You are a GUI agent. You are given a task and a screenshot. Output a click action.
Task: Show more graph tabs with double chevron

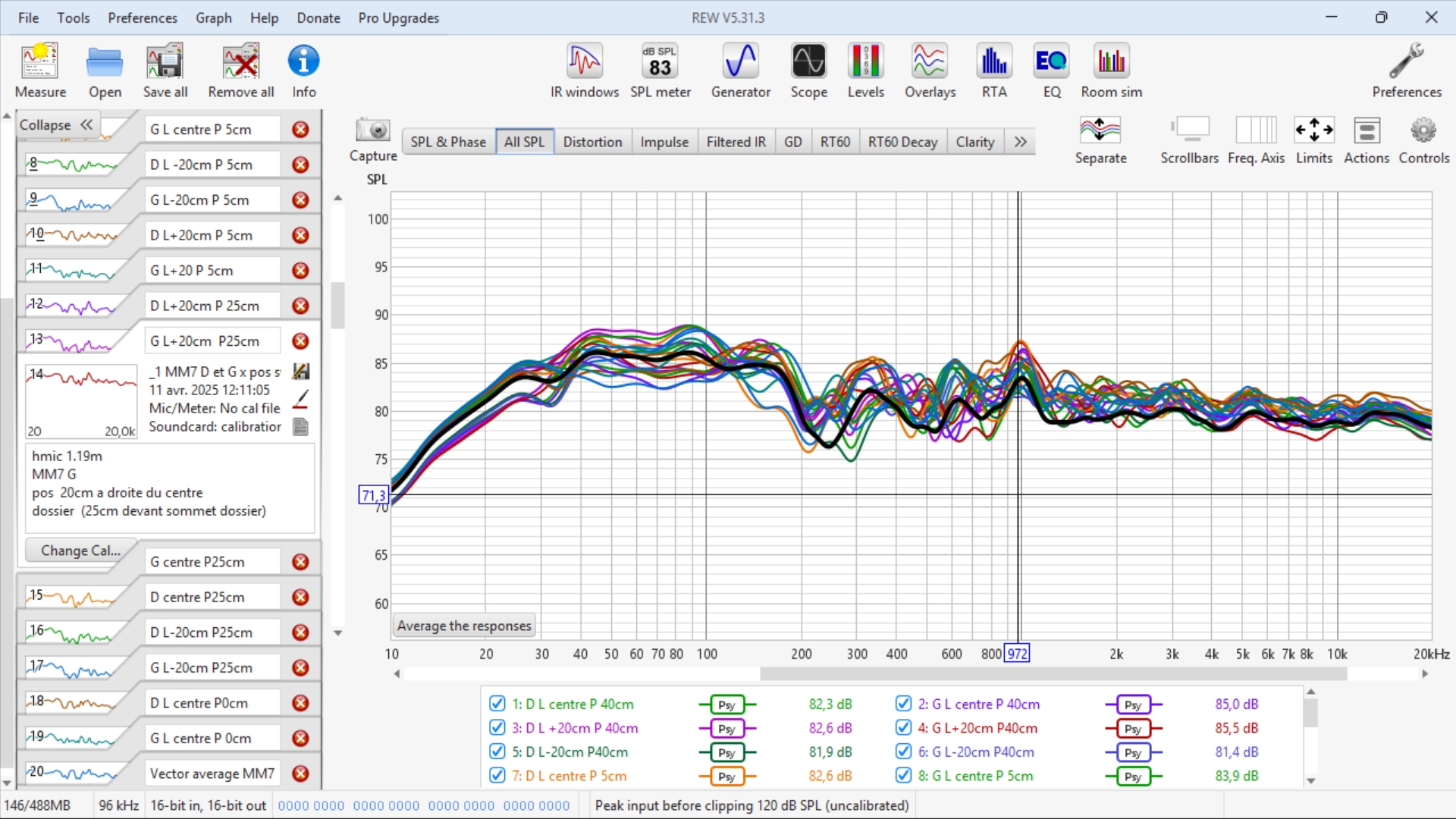(x=1021, y=142)
